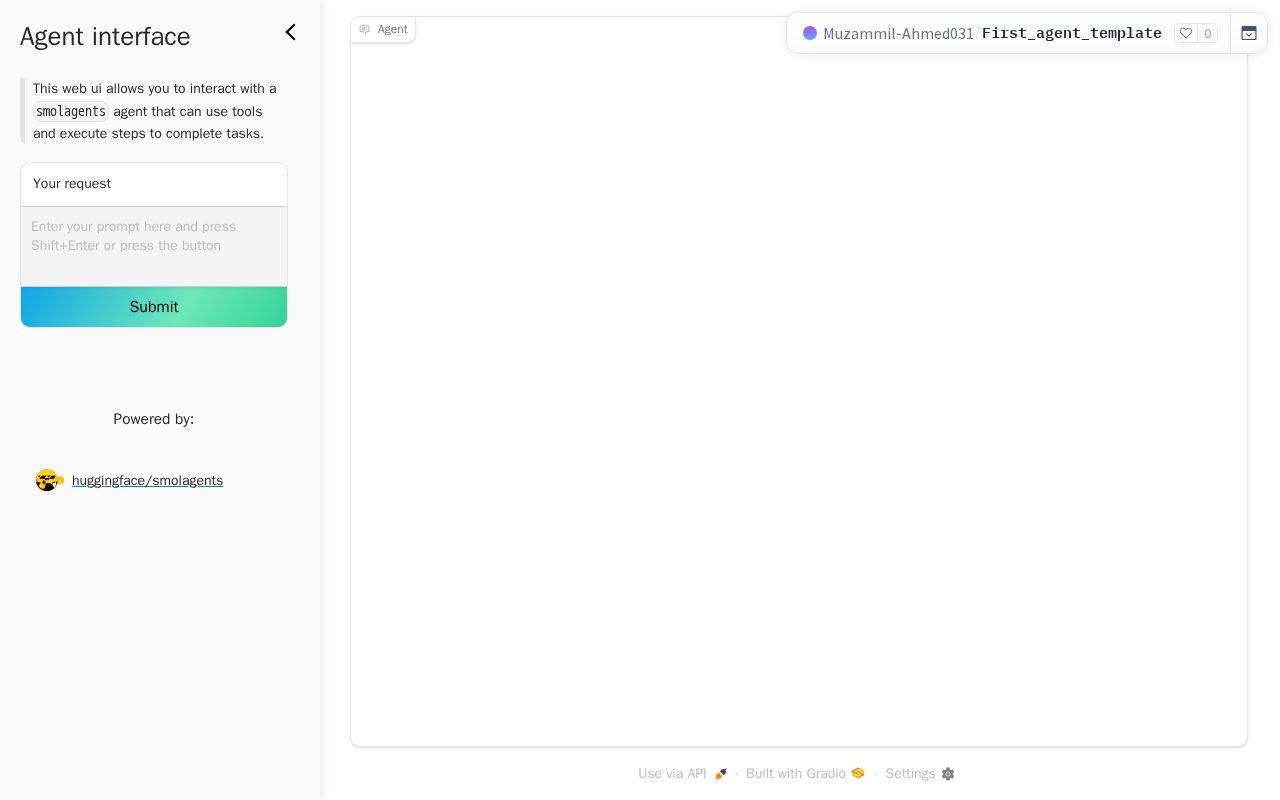The image size is (1280, 800).
Task: Click the Submit button
Action: 154,307
